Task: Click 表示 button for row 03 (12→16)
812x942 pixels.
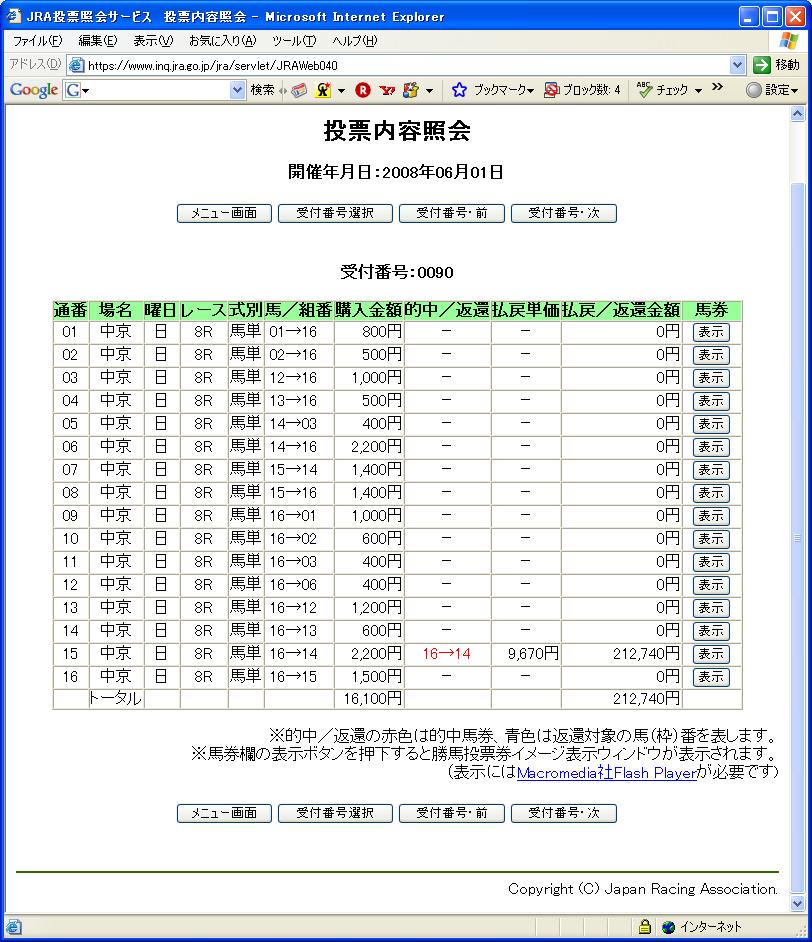Action: (711, 378)
